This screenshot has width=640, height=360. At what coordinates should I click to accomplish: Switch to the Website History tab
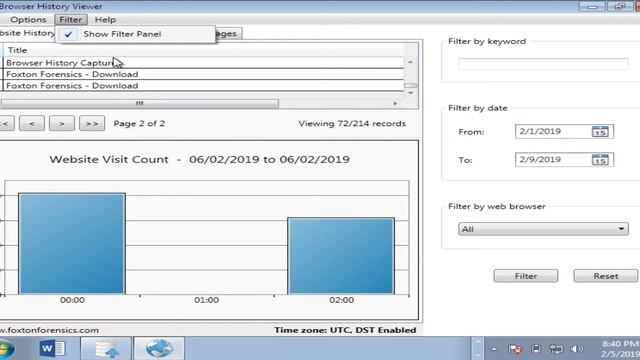(x=27, y=33)
